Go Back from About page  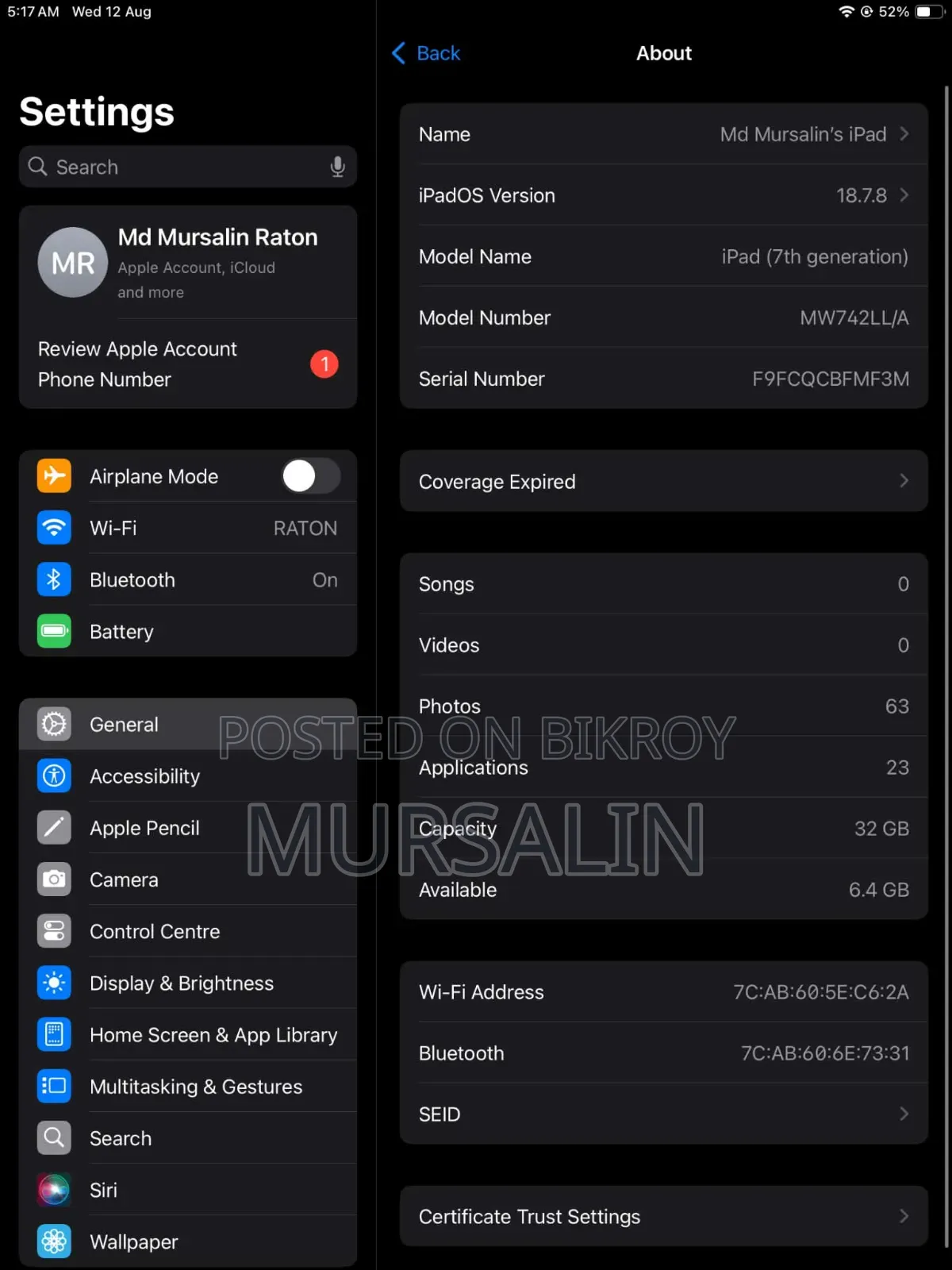coord(426,53)
